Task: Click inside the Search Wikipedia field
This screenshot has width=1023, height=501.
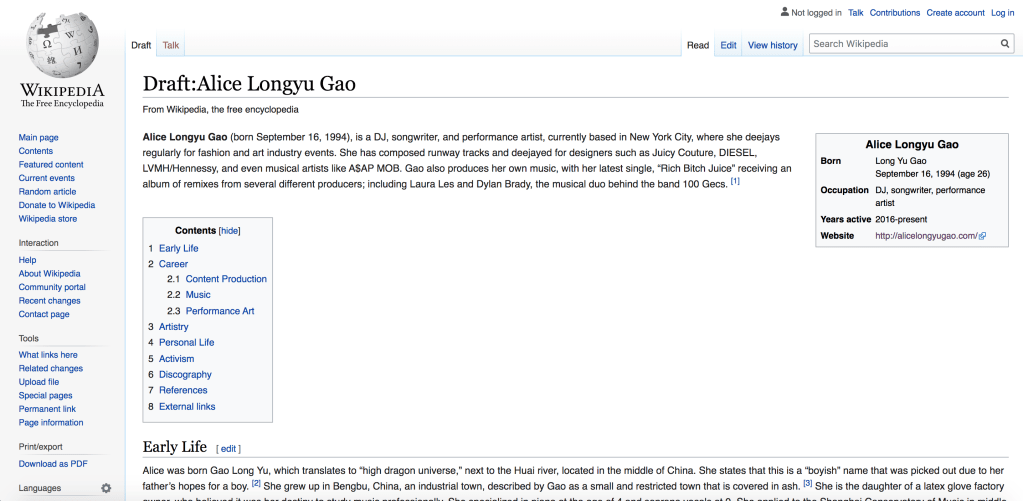Action: click(x=900, y=44)
